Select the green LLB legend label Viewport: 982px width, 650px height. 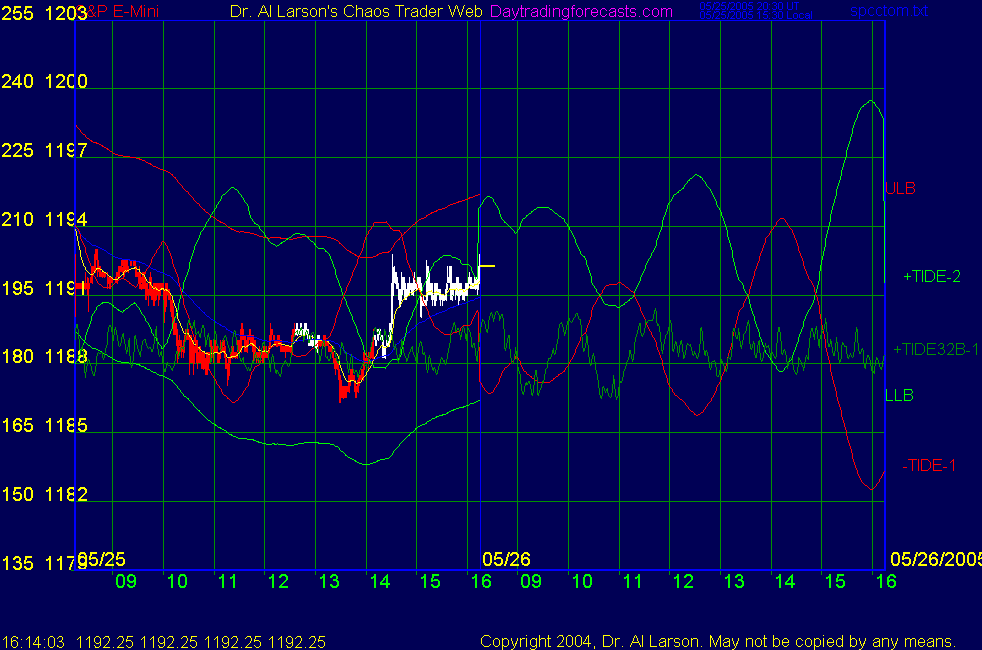tap(899, 395)
